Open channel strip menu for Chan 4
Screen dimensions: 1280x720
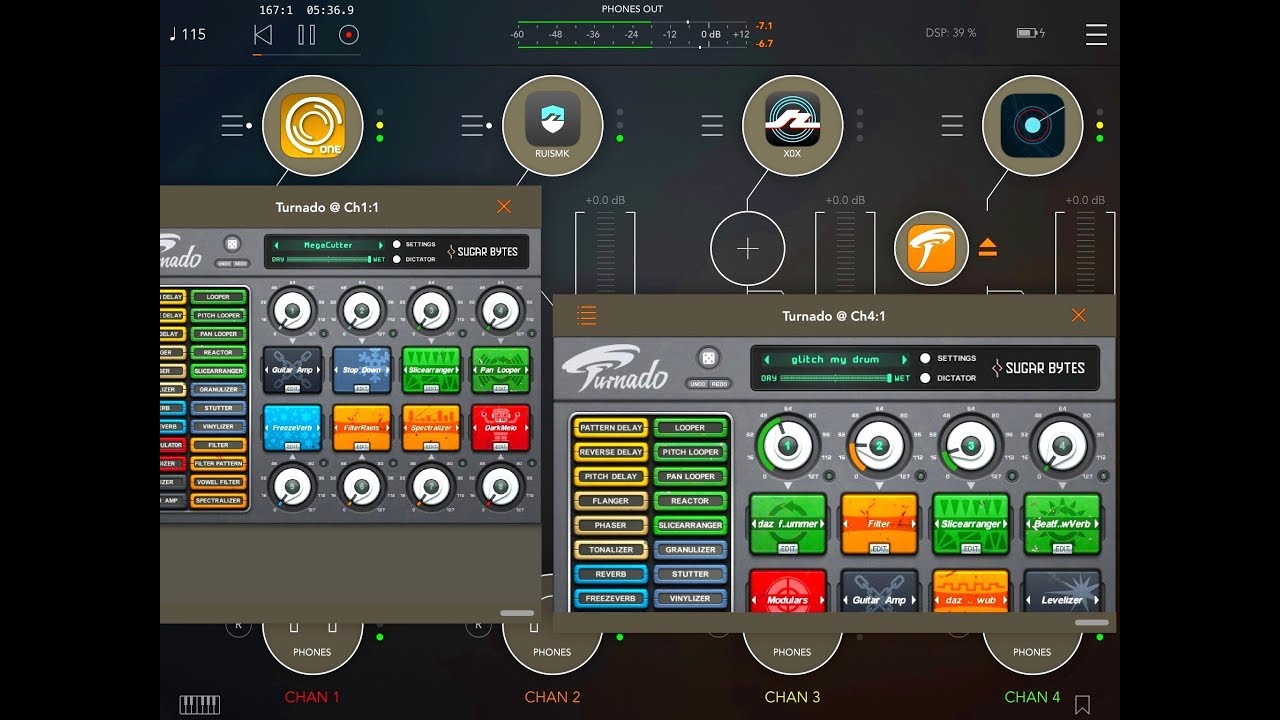[x=952, y=125]
